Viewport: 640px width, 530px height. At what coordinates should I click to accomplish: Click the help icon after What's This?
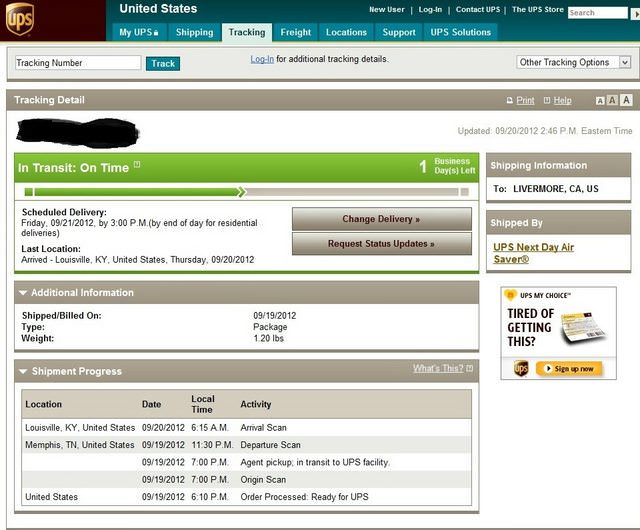[x=469, y=368]
